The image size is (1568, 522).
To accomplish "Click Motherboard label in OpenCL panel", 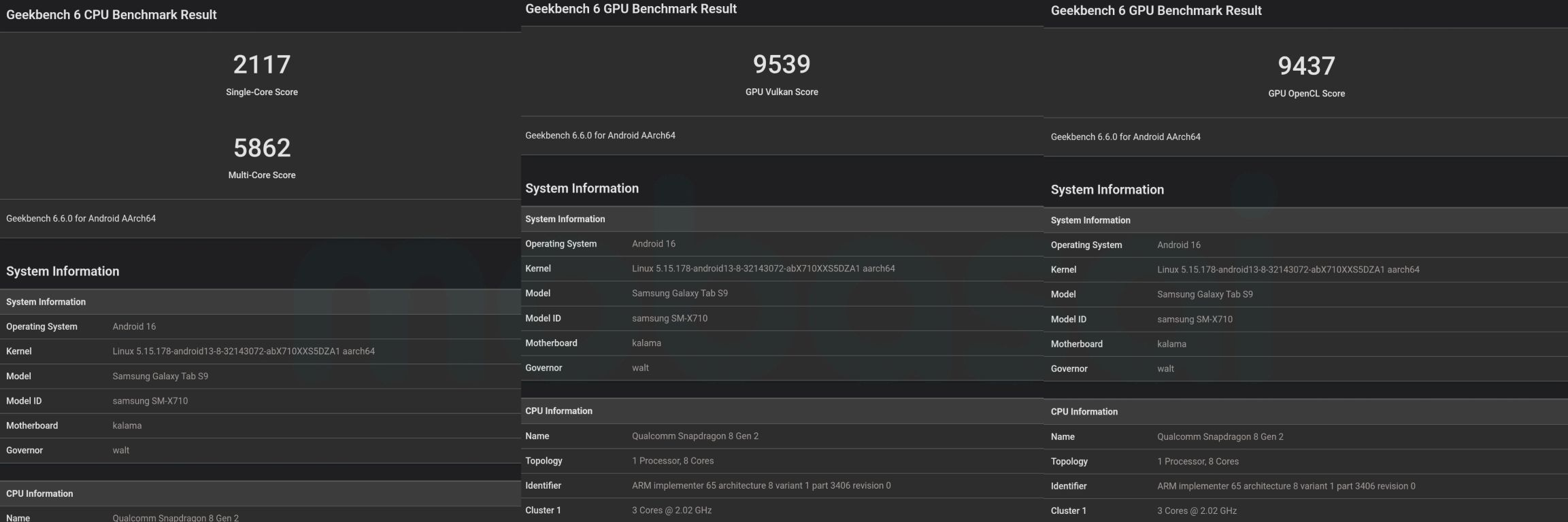I will tap(1076, 345).
